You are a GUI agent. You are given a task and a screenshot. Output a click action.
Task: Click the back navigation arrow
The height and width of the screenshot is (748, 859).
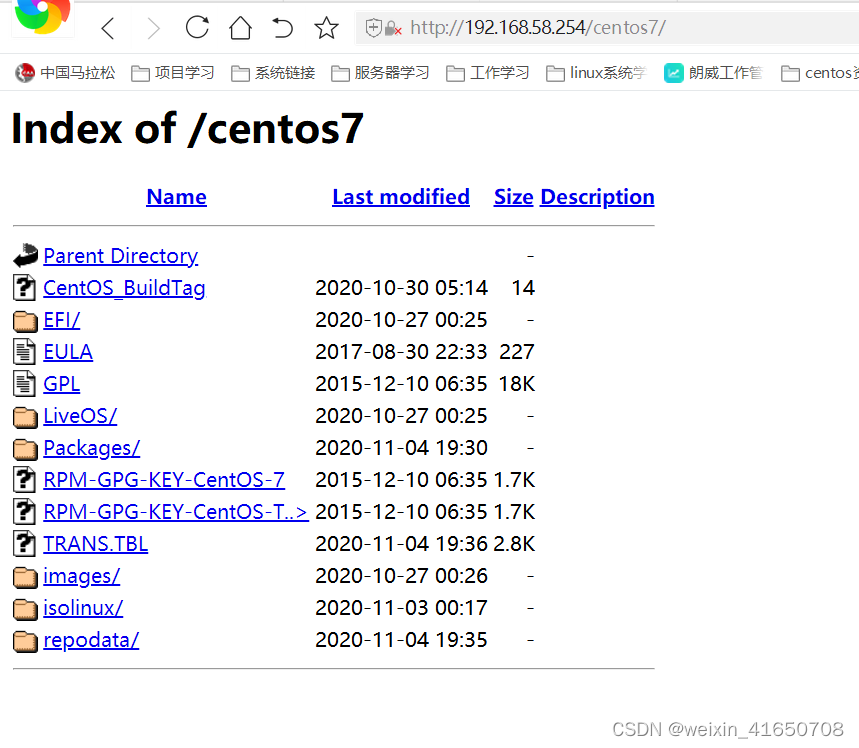(x=107, y=30)
